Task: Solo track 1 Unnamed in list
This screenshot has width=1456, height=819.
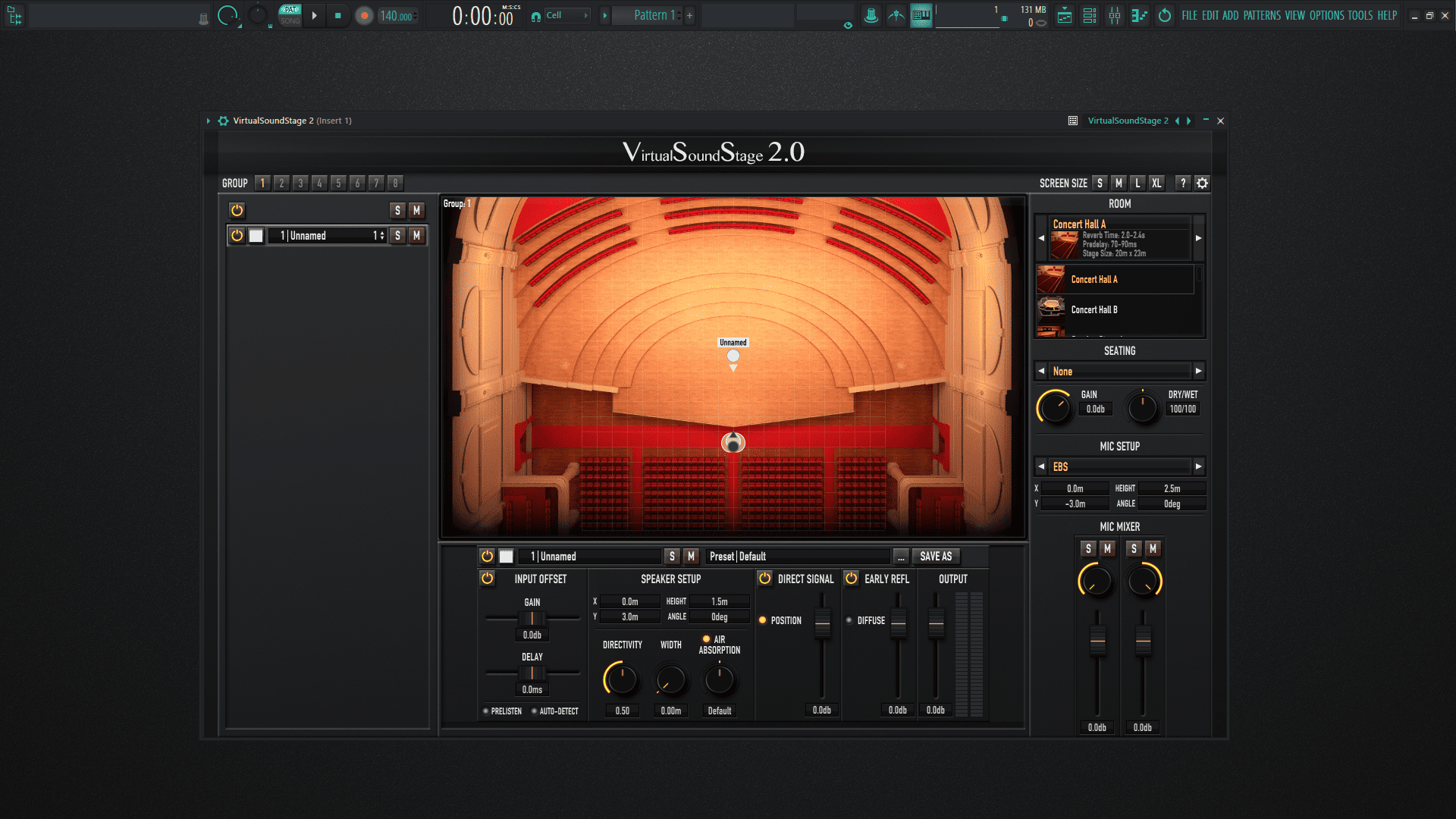Action: pyautogui.click(x=397, y=236)
